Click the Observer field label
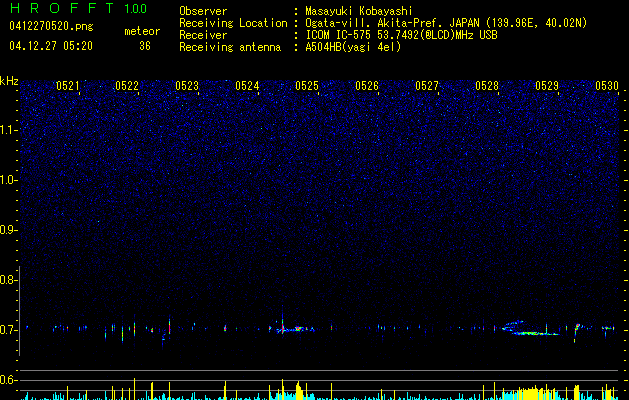The height and width of the screenshot is (400, 629). (203, 11)
